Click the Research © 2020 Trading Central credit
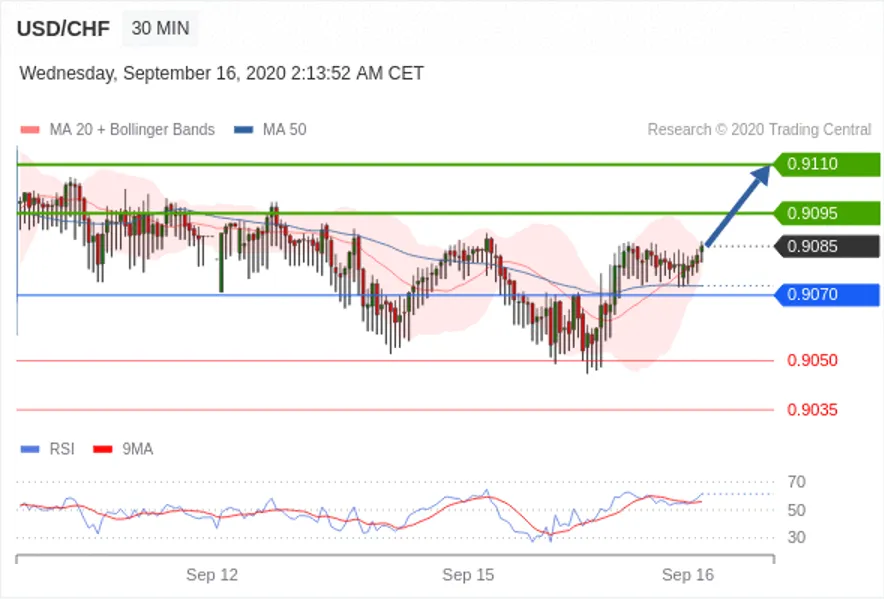 [x=759, y=130]
